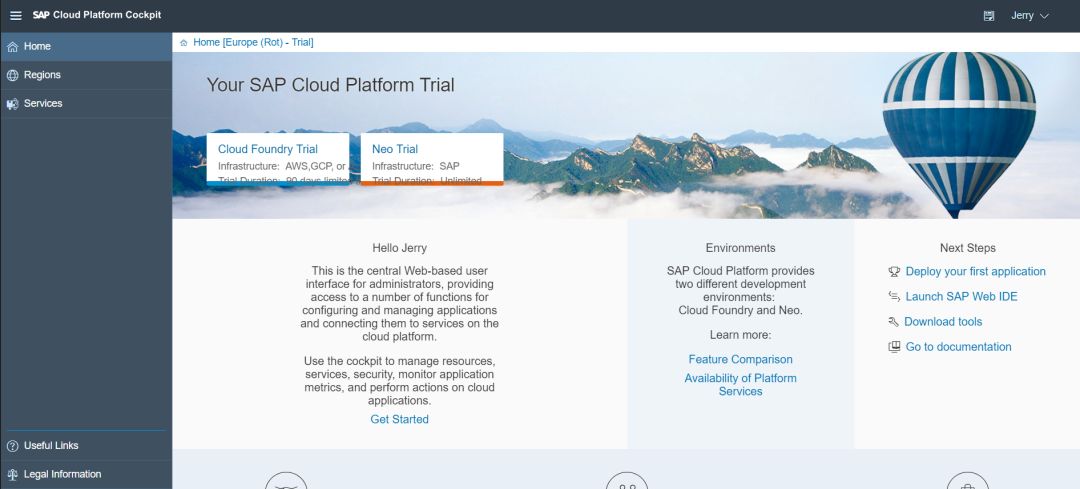
Task: Select Home in the sidebar
Action: click(x=86, y=46)
